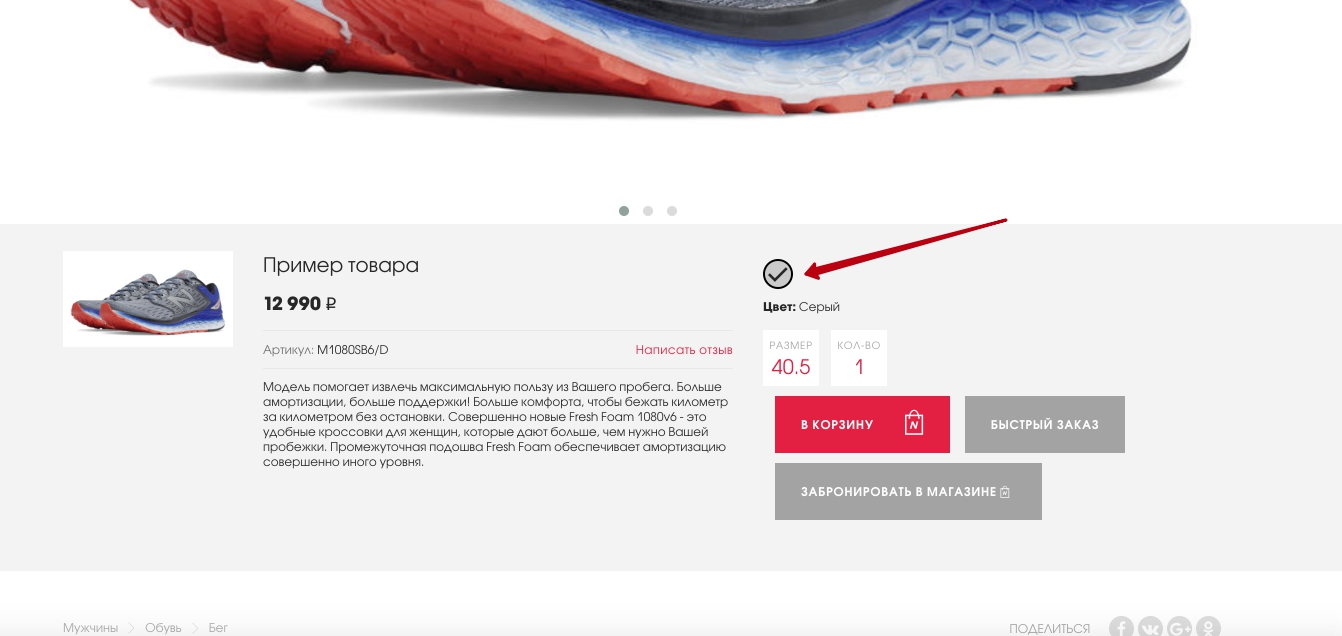Viewport: 1342px width, 636px height.
Task: Open the Обувь breadcrumb category
Action: [x=163, y=628]
